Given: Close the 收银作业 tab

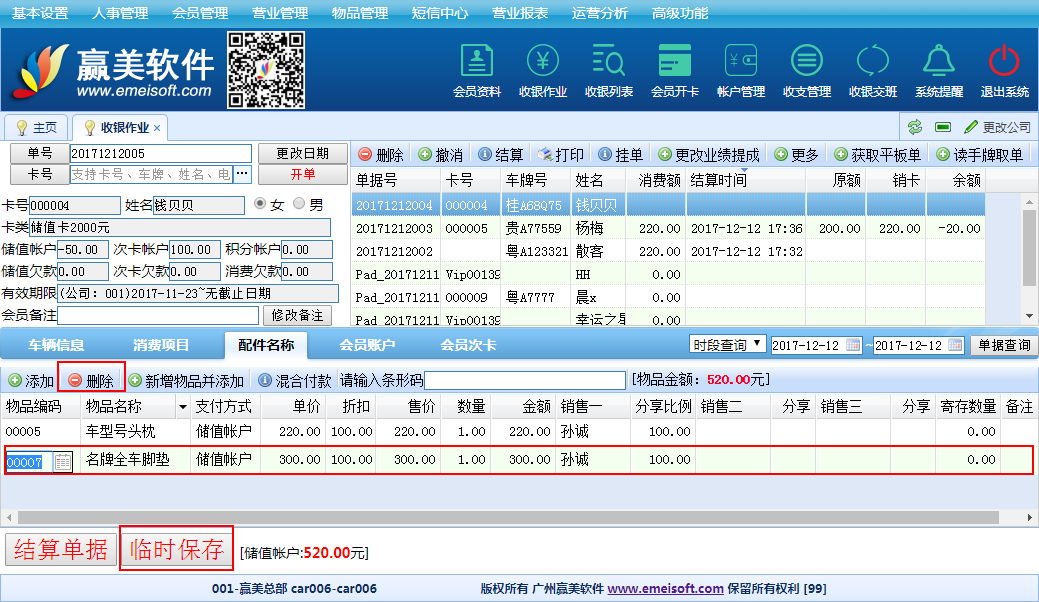Looking at the screenshot, I should pos(157,128).
